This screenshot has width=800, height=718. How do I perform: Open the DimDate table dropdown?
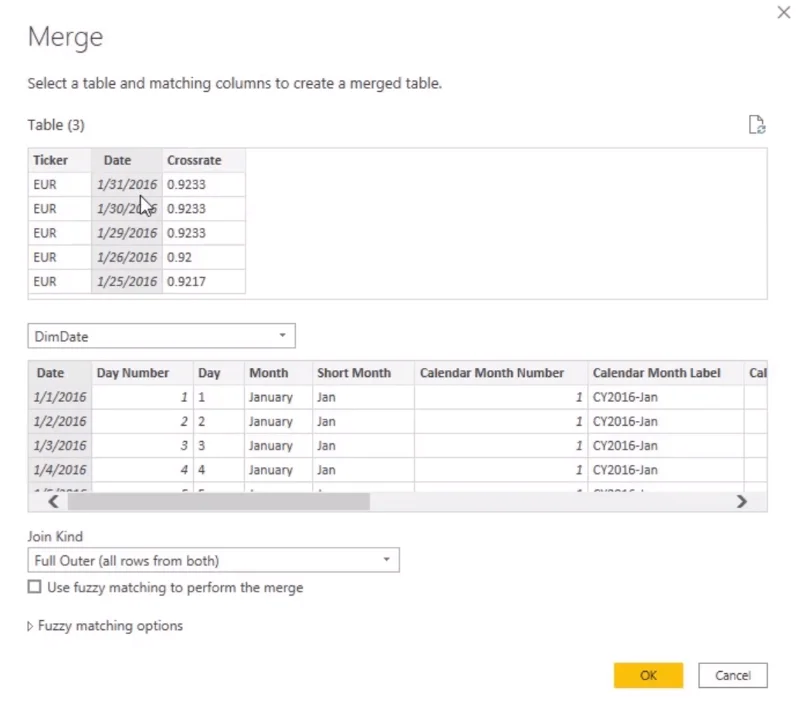161,336
